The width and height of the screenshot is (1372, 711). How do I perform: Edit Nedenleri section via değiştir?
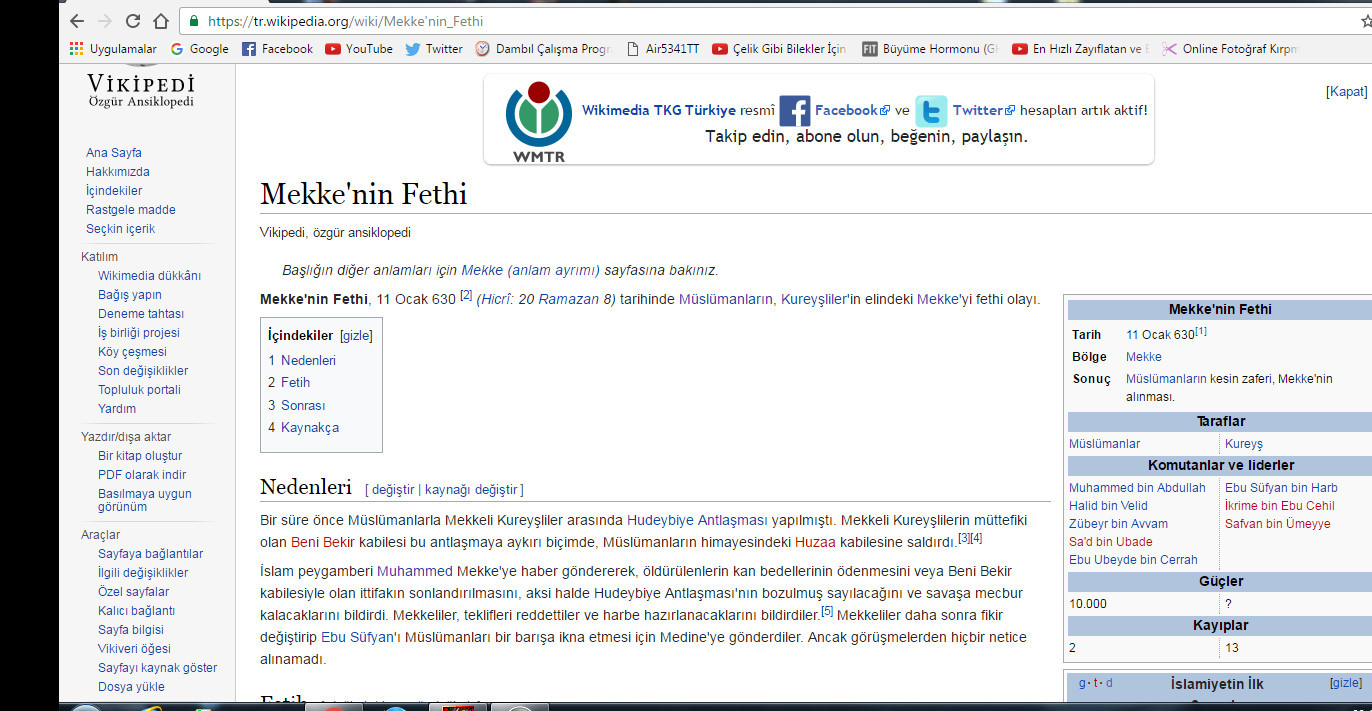click(x=393, y=490)
